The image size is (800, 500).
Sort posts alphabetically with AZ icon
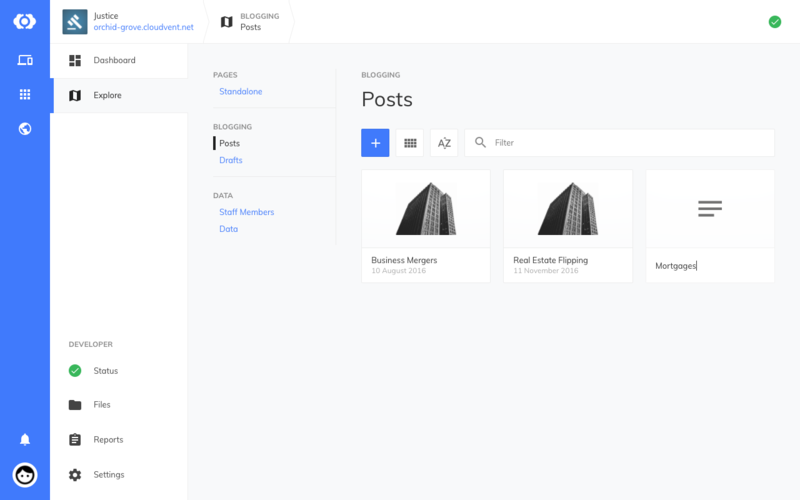pos(444,143)
